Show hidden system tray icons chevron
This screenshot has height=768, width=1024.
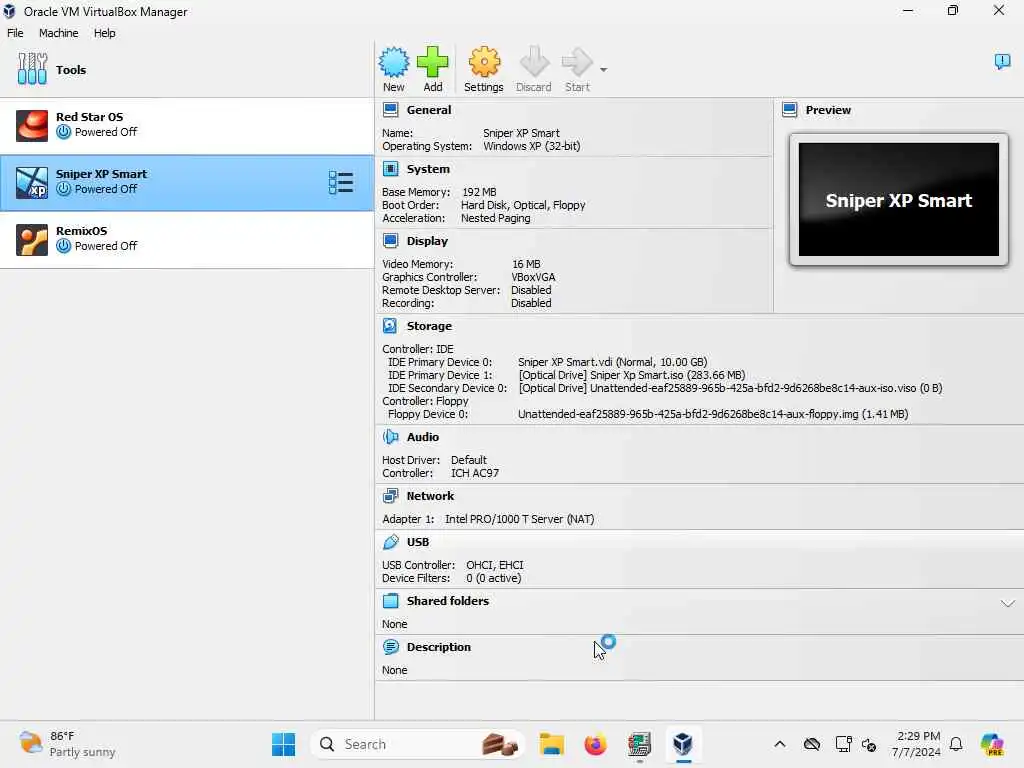(x=780, y=744)
